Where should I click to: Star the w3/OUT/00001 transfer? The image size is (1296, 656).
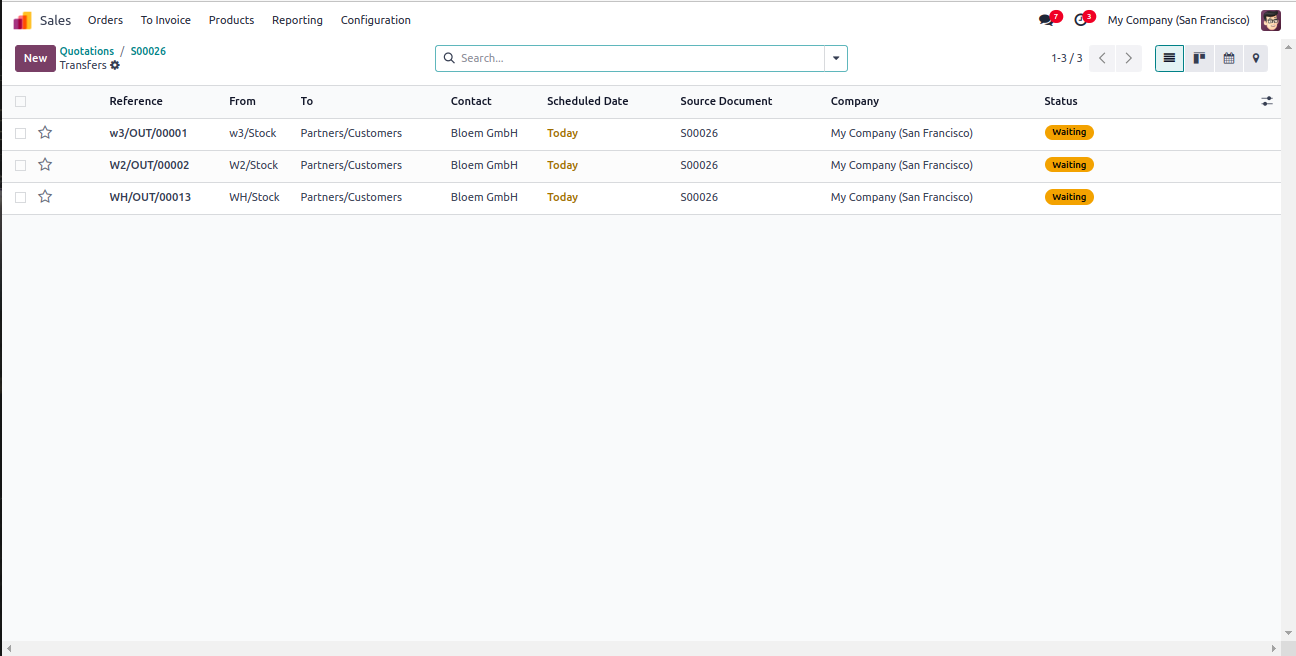(45, 133)
